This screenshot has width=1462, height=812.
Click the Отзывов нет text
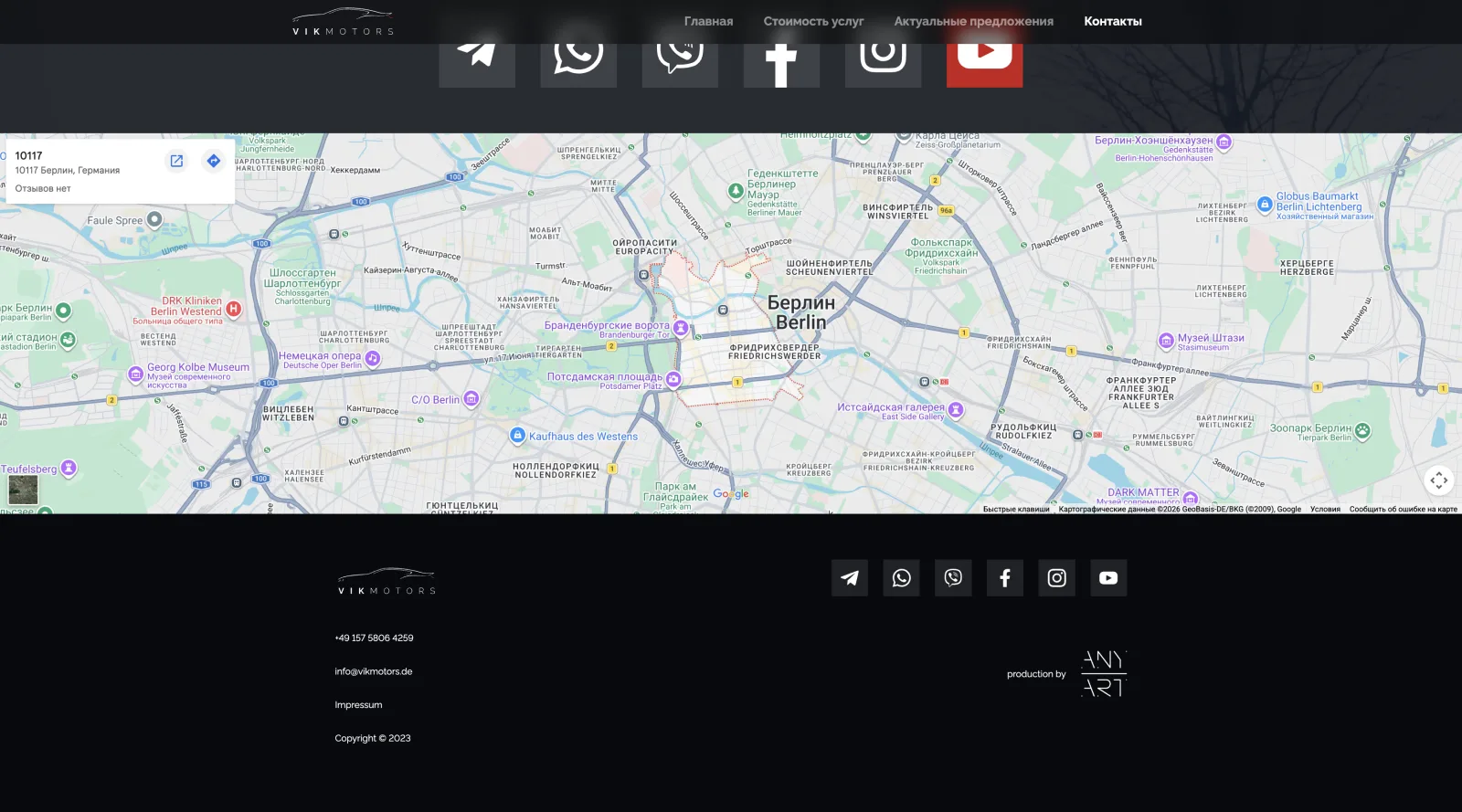coord(43,189)
